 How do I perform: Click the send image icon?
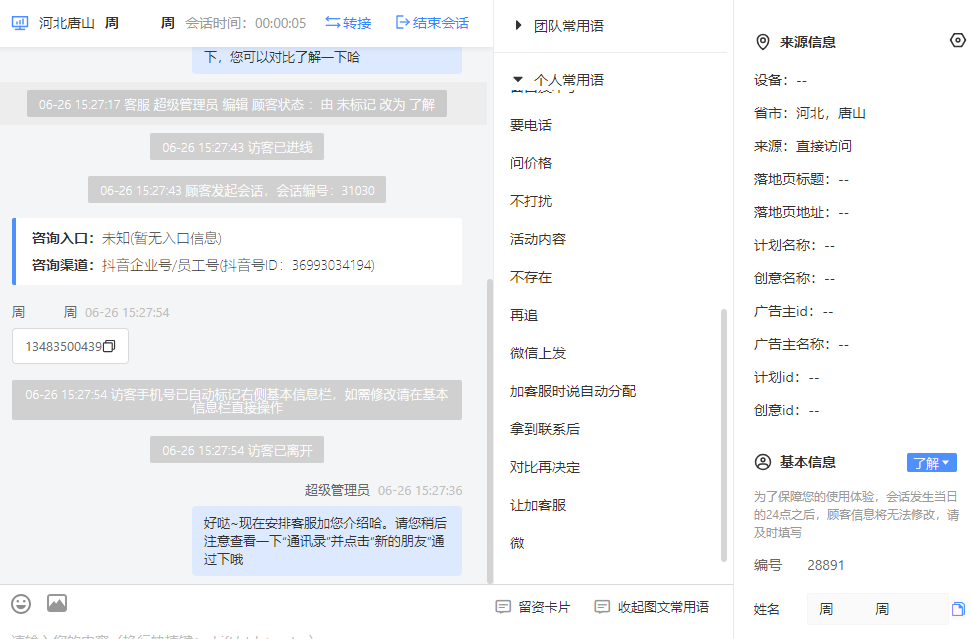56,603
